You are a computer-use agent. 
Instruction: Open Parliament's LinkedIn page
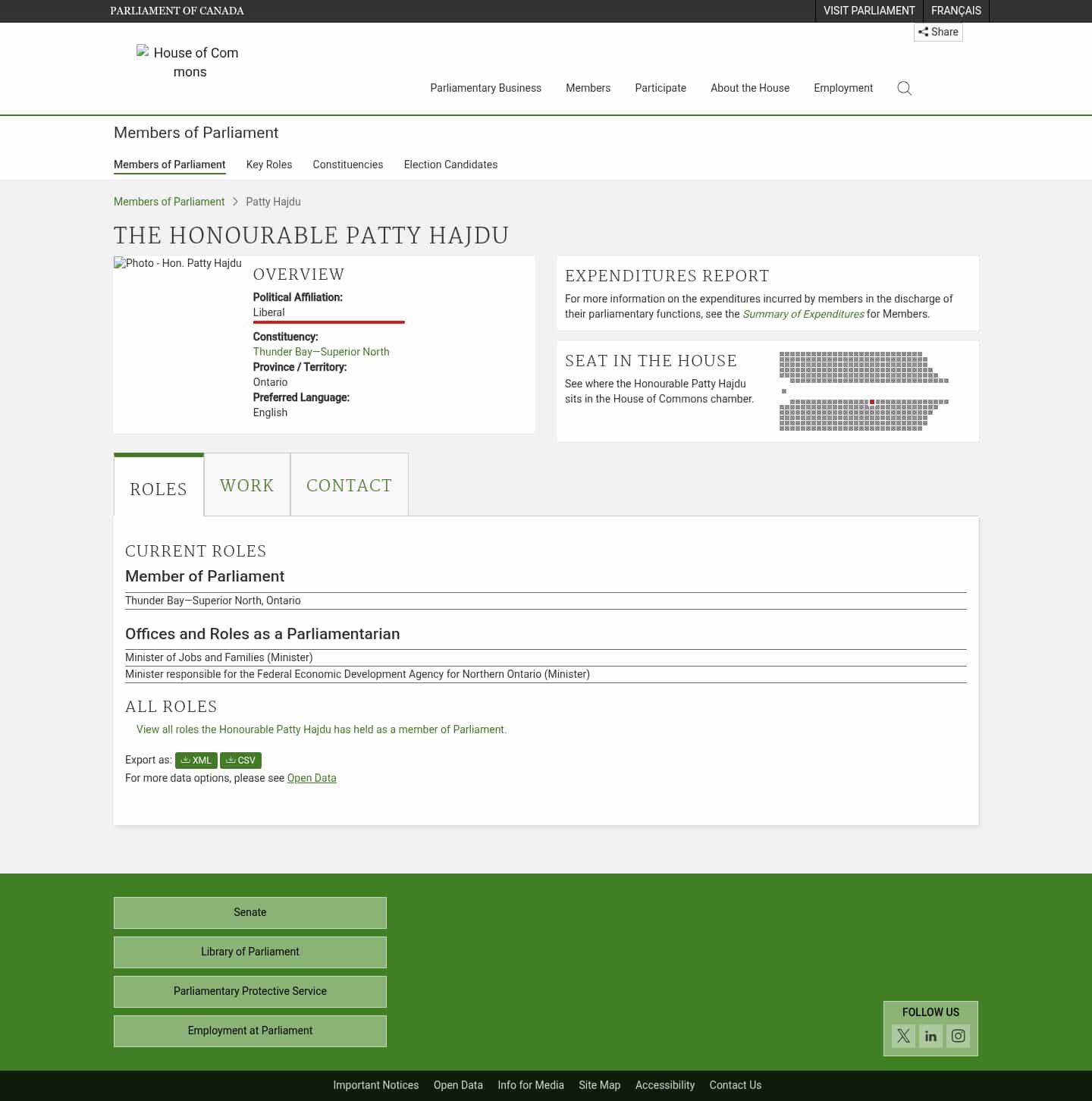tap(930, 1036)
